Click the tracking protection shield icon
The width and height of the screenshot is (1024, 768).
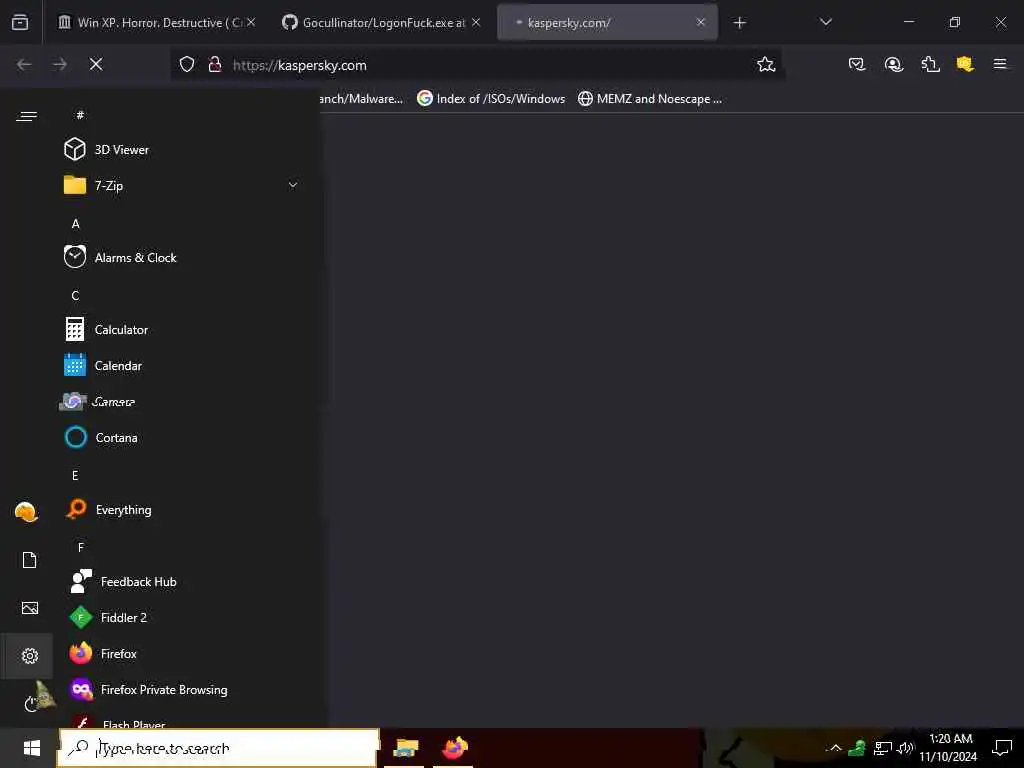coord(187,64)
